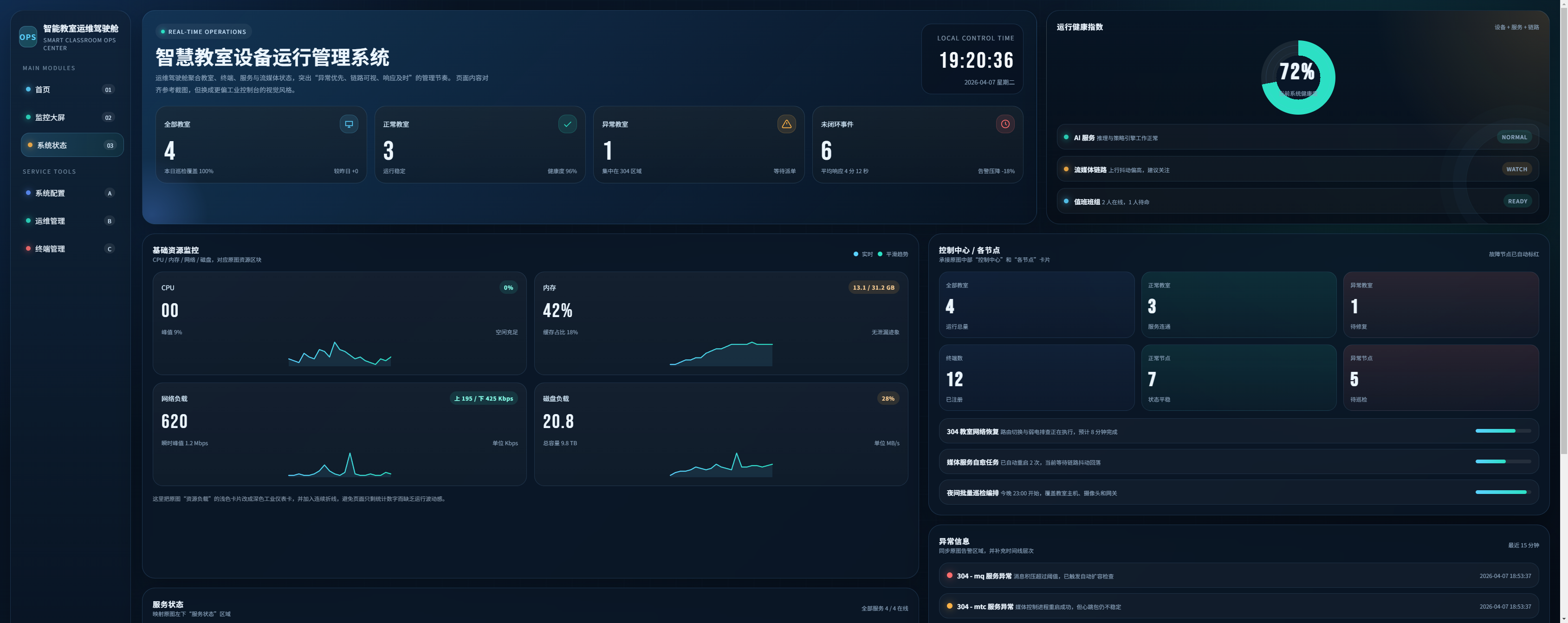Click the OPS logo icon
The height and width of the screenshot is (623, 1568).
click(x=28, y=37)
